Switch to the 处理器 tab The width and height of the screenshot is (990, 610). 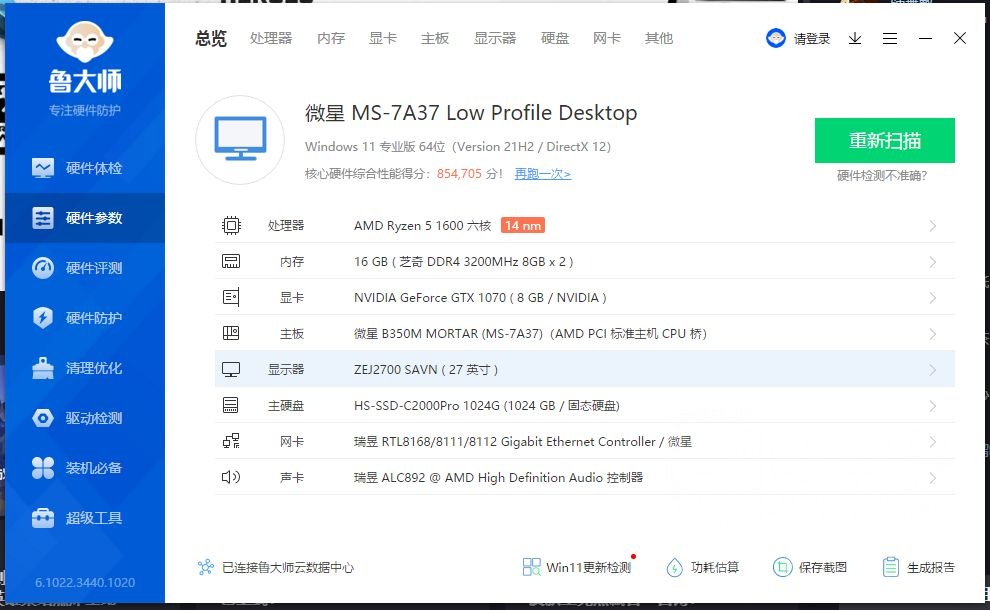click(x=270, y=38)
